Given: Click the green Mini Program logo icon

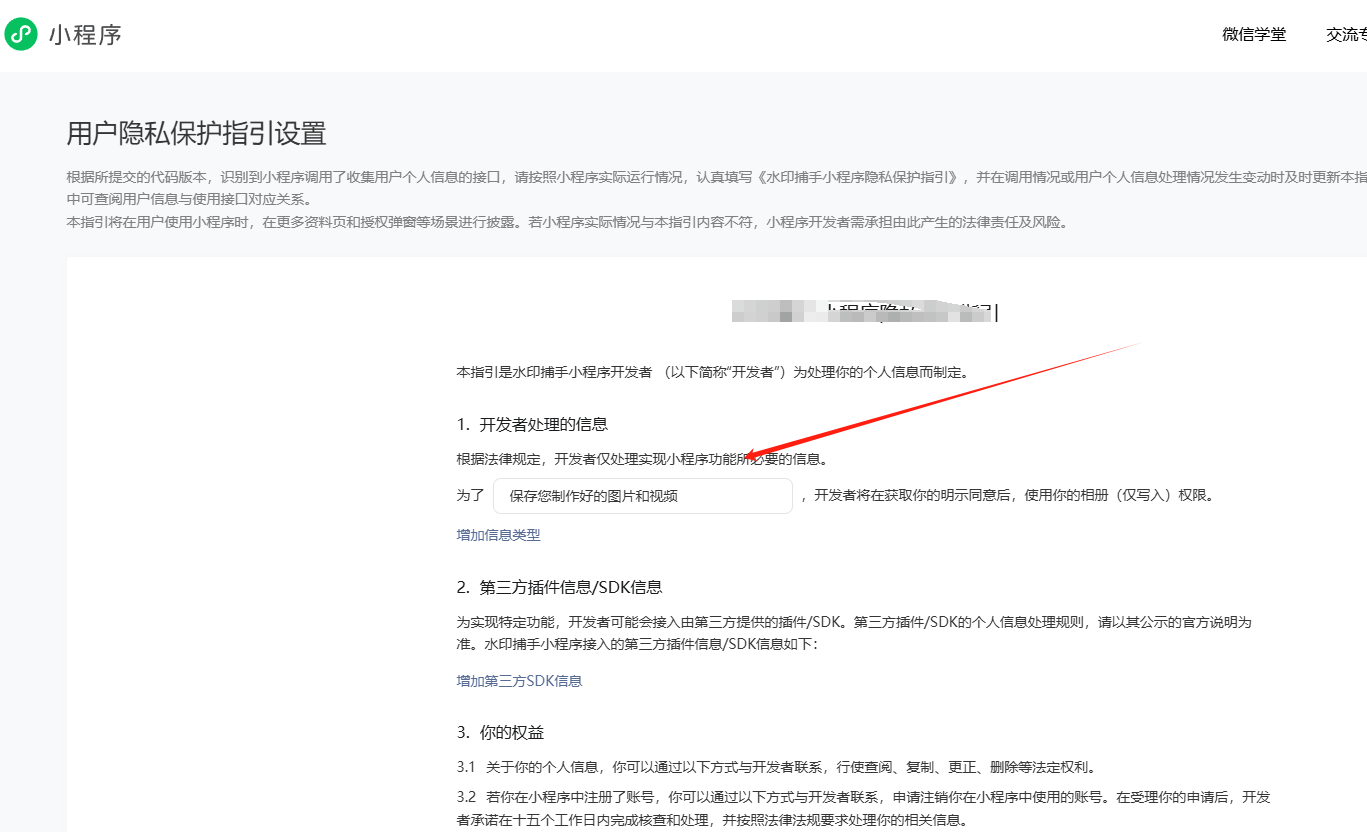Looking at the screenshot, I should [x=20, y=35].
